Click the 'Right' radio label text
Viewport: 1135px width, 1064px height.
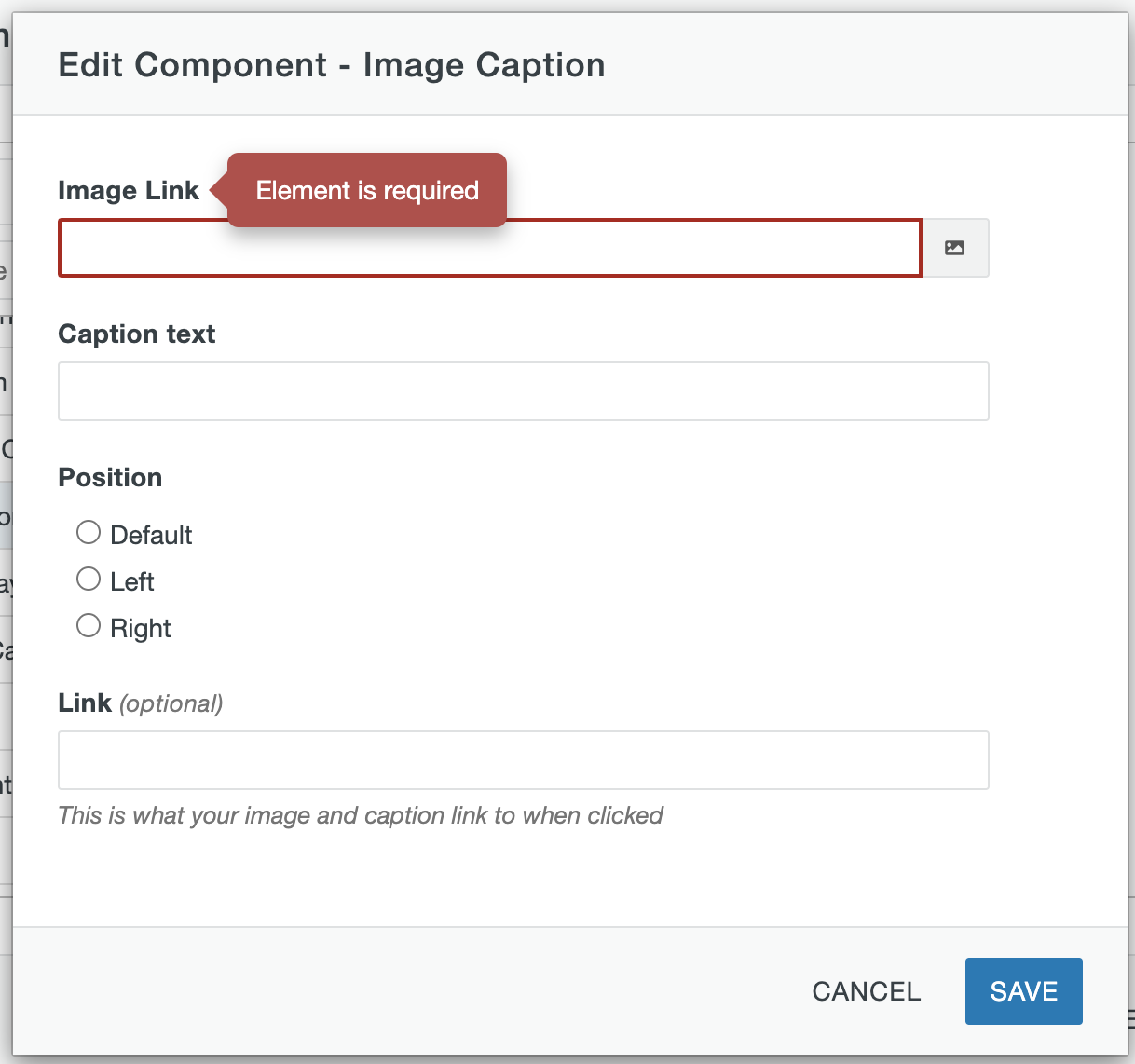click(141, 628)
